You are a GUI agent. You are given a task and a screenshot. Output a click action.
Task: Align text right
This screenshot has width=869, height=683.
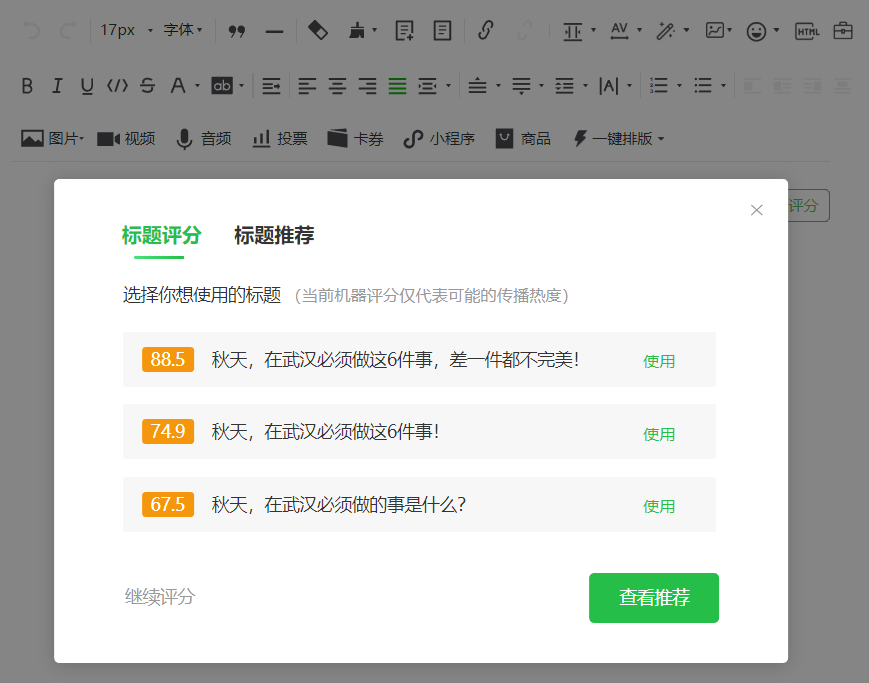367,86
